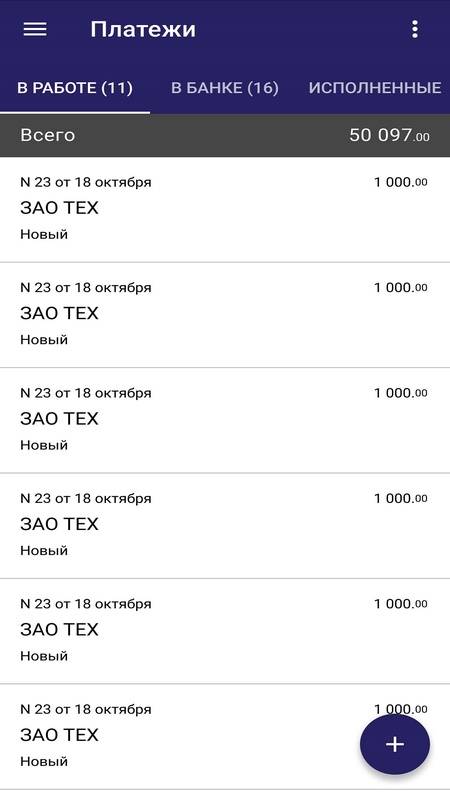Click N 23 от 18 октября on fifth payment
This screenshot has width=450, height=800.
(x=86, y=604)
